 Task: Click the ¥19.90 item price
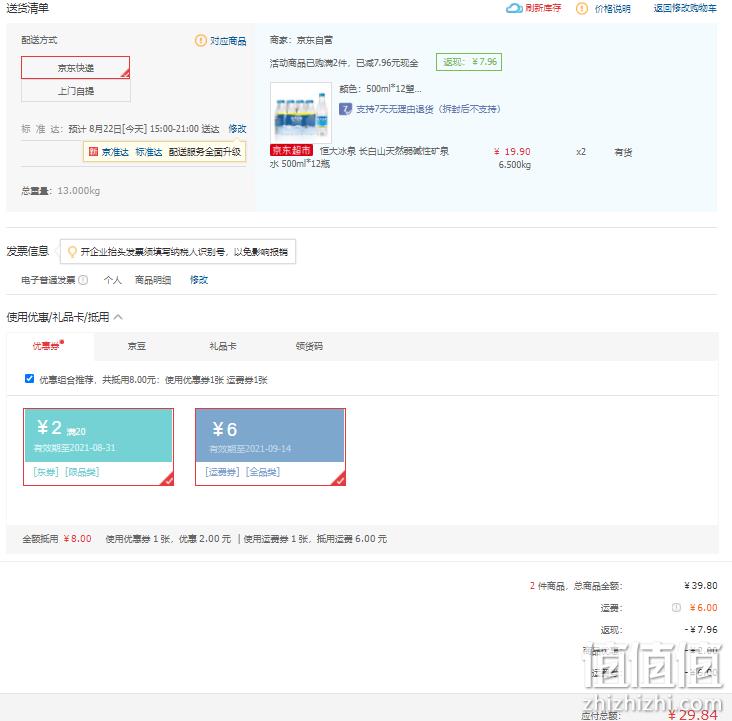tap(512, 152)
